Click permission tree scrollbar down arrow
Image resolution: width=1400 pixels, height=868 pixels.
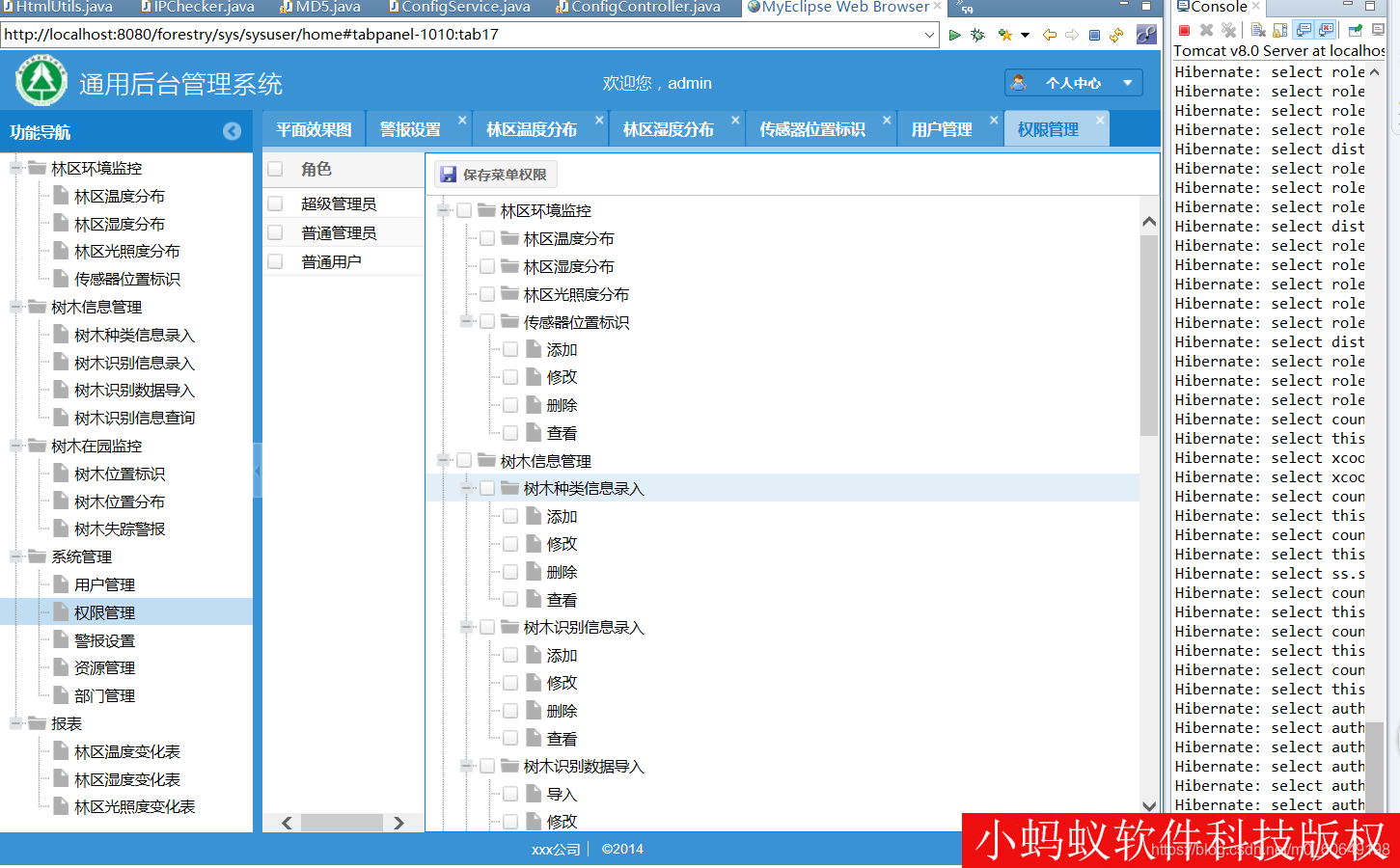coord(1148,805)
